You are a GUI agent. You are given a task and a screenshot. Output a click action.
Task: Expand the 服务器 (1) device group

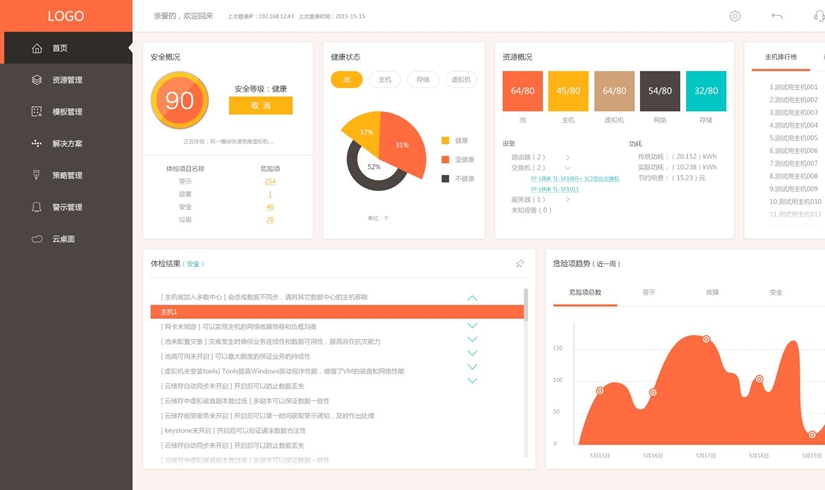pyautogui.click(x=568, y=199)
